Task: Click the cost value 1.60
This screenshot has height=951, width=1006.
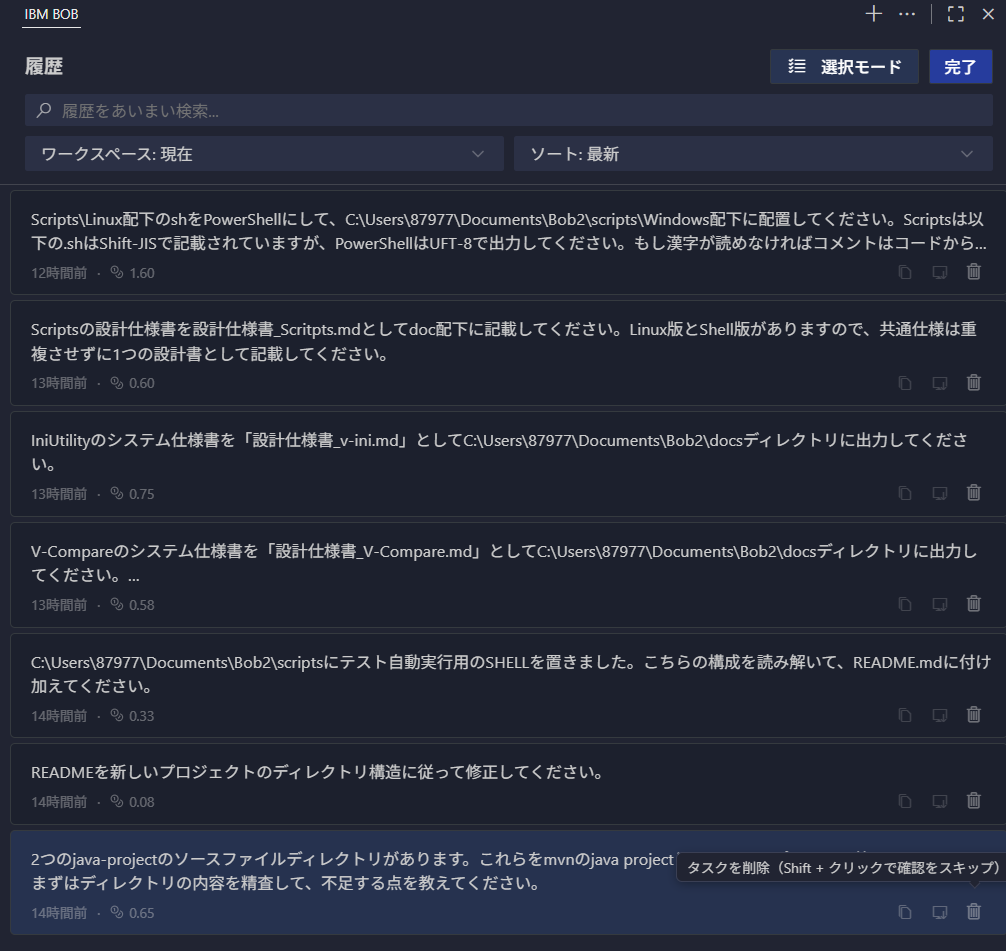Action: point(142,273)
